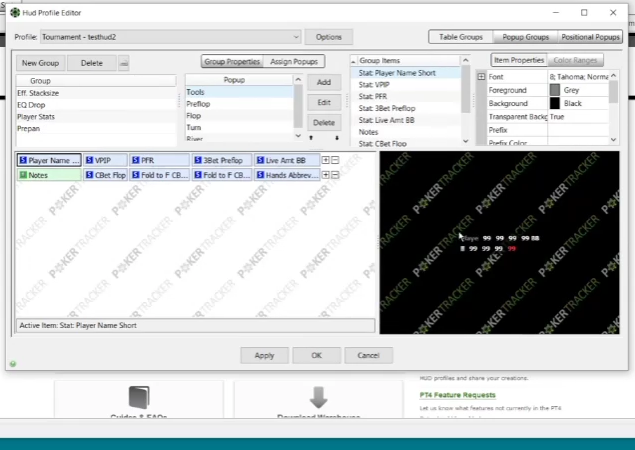635x450 pixels.
Task: Click the Options button
Action: click(328, 37)
